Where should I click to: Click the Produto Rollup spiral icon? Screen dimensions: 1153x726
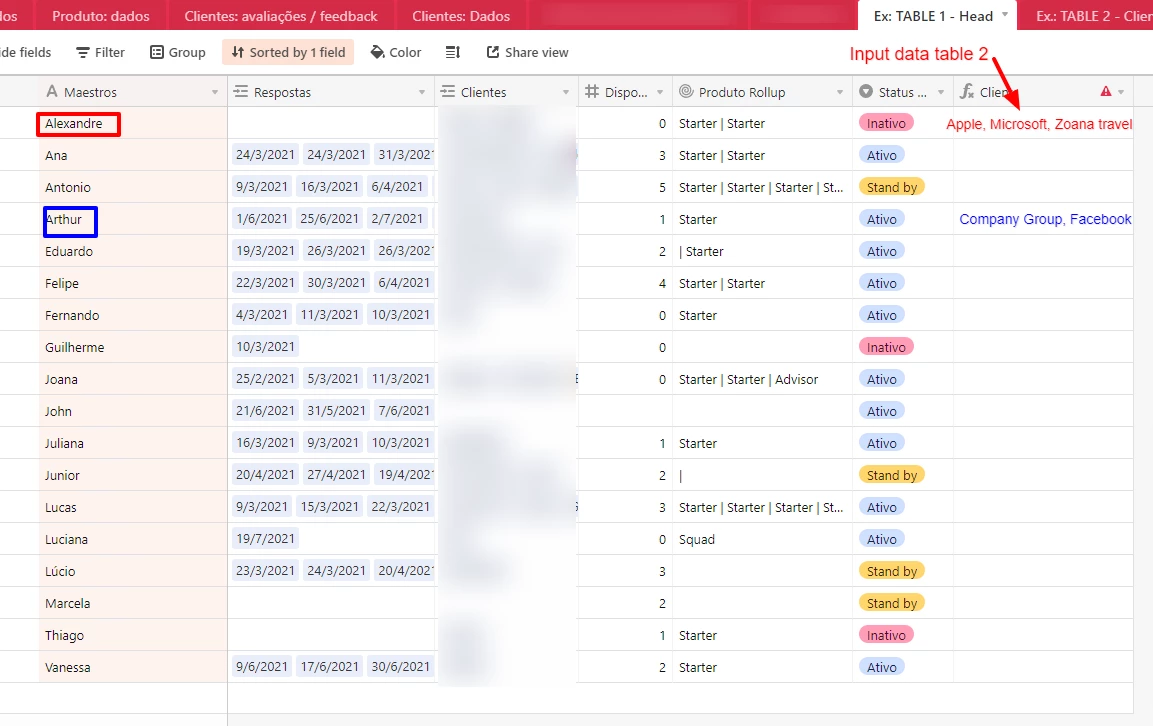[685, 91]
